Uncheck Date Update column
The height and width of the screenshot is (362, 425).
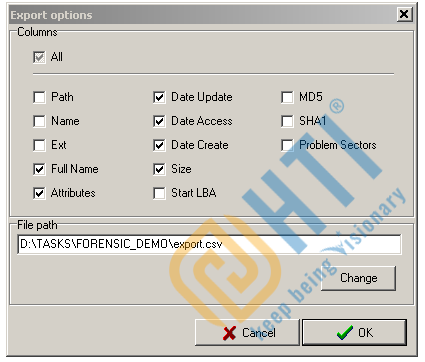click(159, 97)
